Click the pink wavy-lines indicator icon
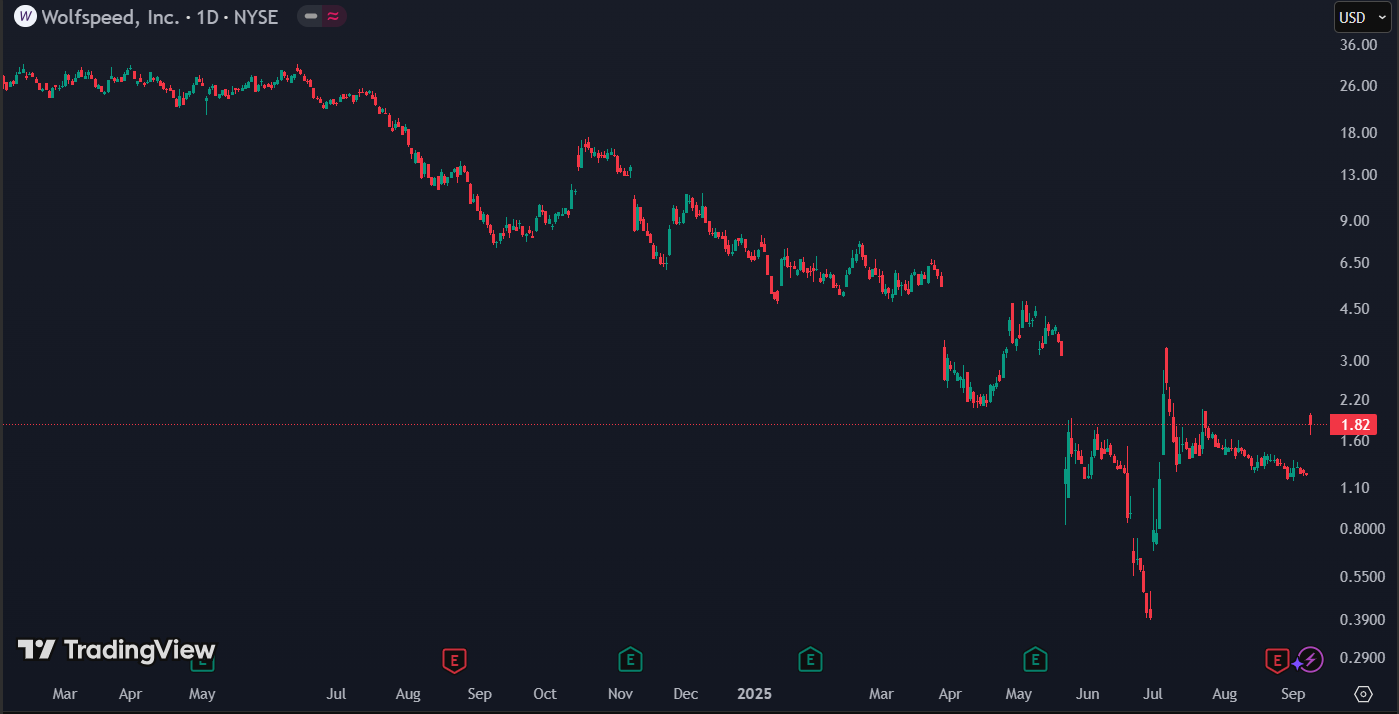1399x714 pixels. pyautogui.click(x=333, y=16)
